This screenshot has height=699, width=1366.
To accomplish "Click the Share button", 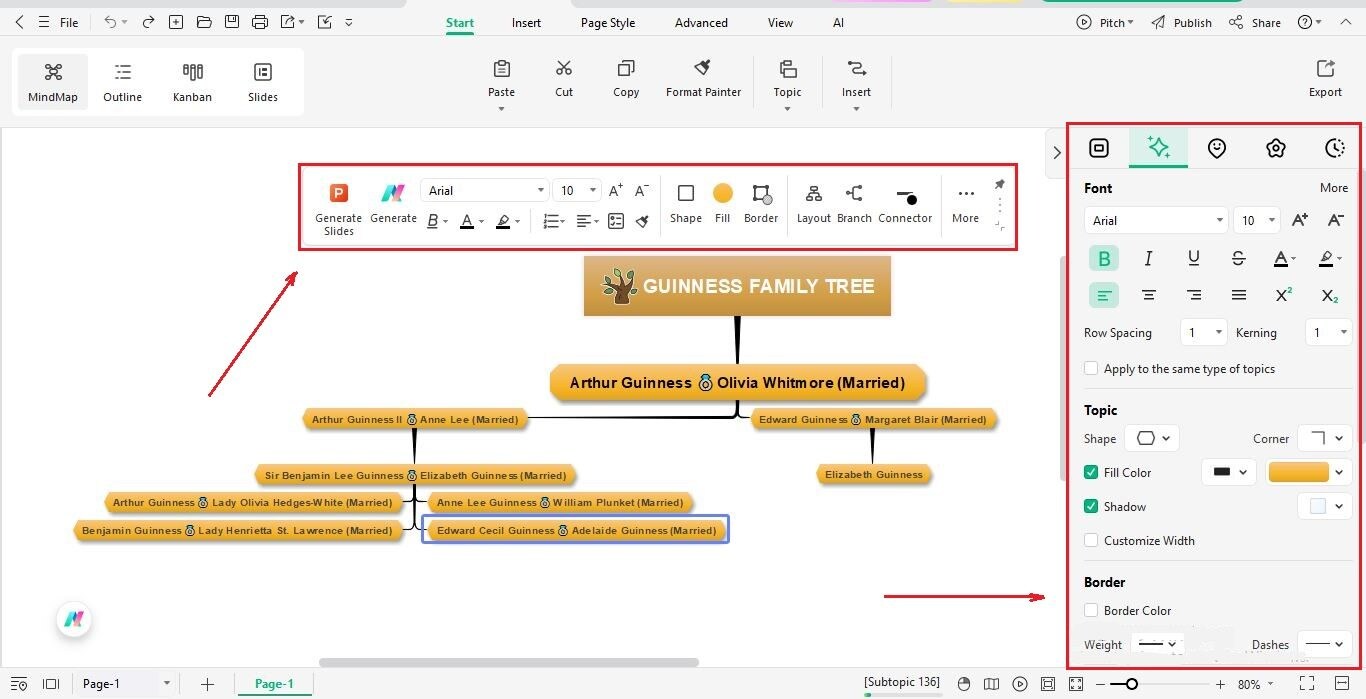I will point(1255,23).
